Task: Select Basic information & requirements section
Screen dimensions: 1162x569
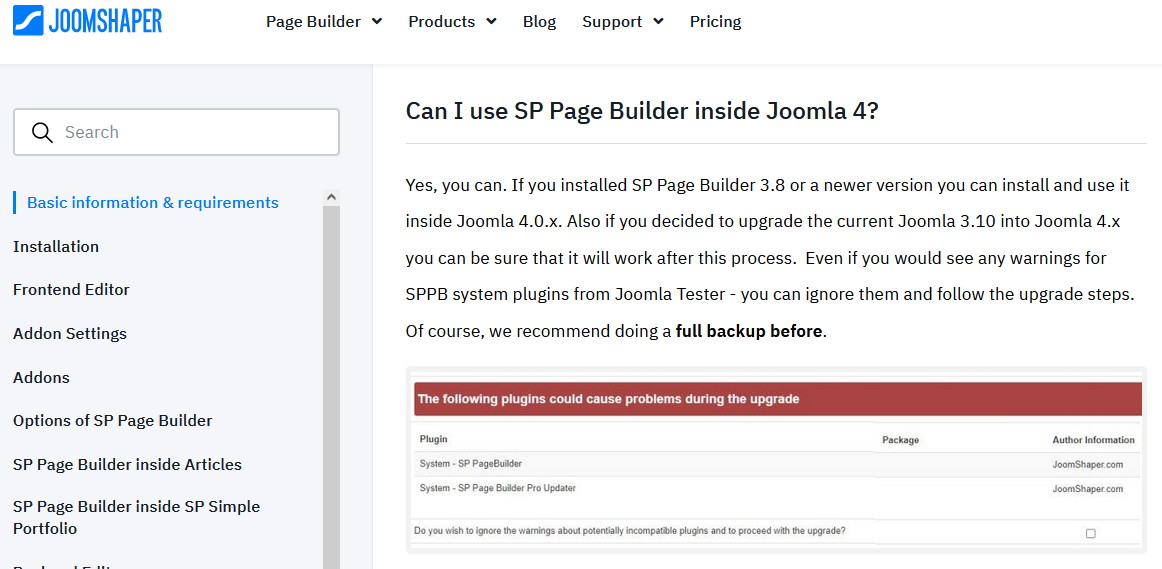Action: tap(152, 202)
